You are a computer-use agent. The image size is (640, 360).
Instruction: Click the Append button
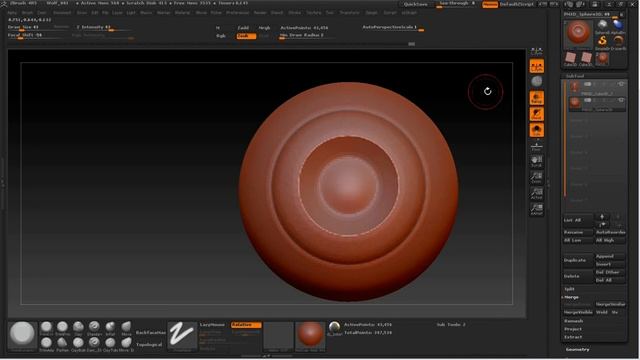tap(610, 256)
